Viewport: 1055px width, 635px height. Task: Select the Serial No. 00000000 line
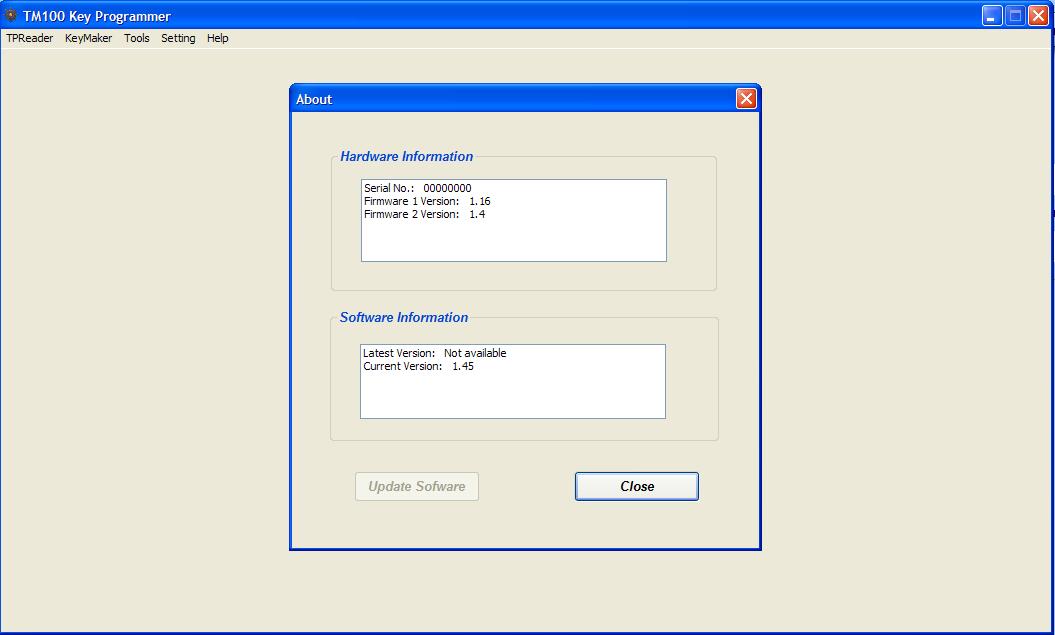click(x=418, y=188)
